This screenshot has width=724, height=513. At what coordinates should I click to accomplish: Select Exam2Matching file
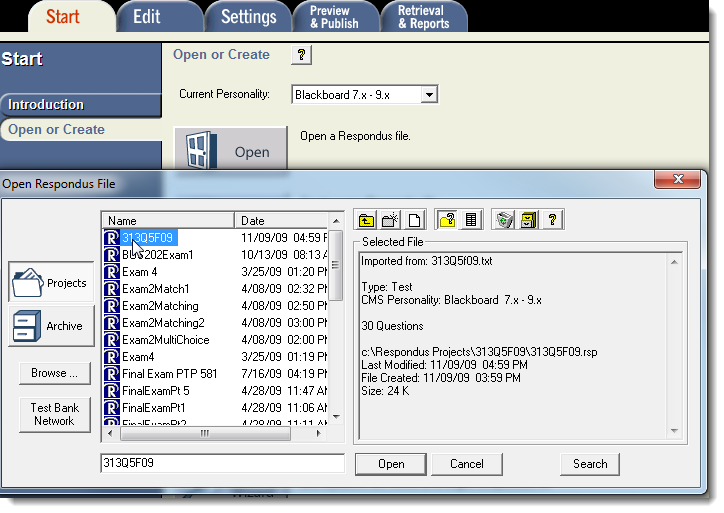click(x=160, y=306)
